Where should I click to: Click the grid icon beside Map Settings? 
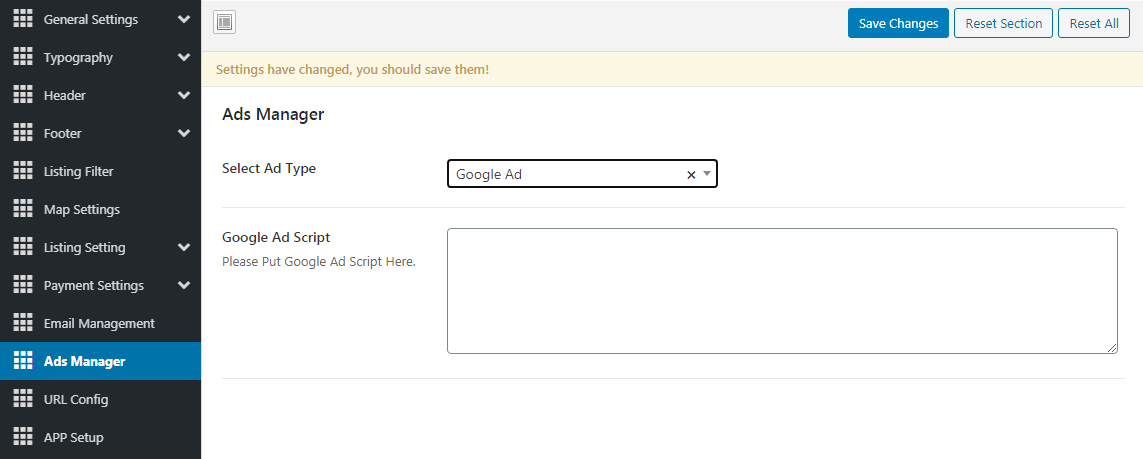click(x=23, y=209)
